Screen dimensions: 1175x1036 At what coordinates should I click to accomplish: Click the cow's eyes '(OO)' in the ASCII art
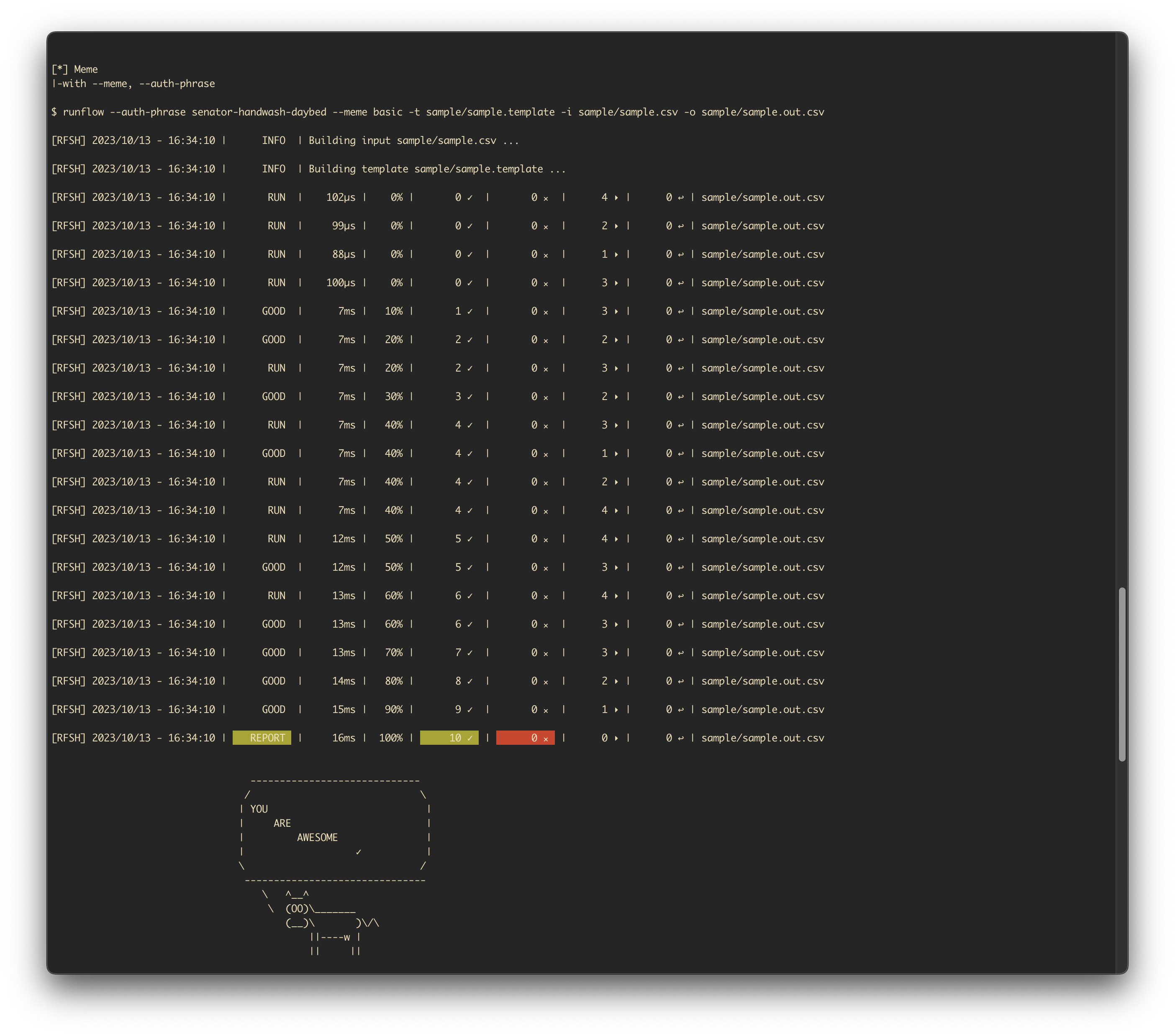(x=297, y=908)
